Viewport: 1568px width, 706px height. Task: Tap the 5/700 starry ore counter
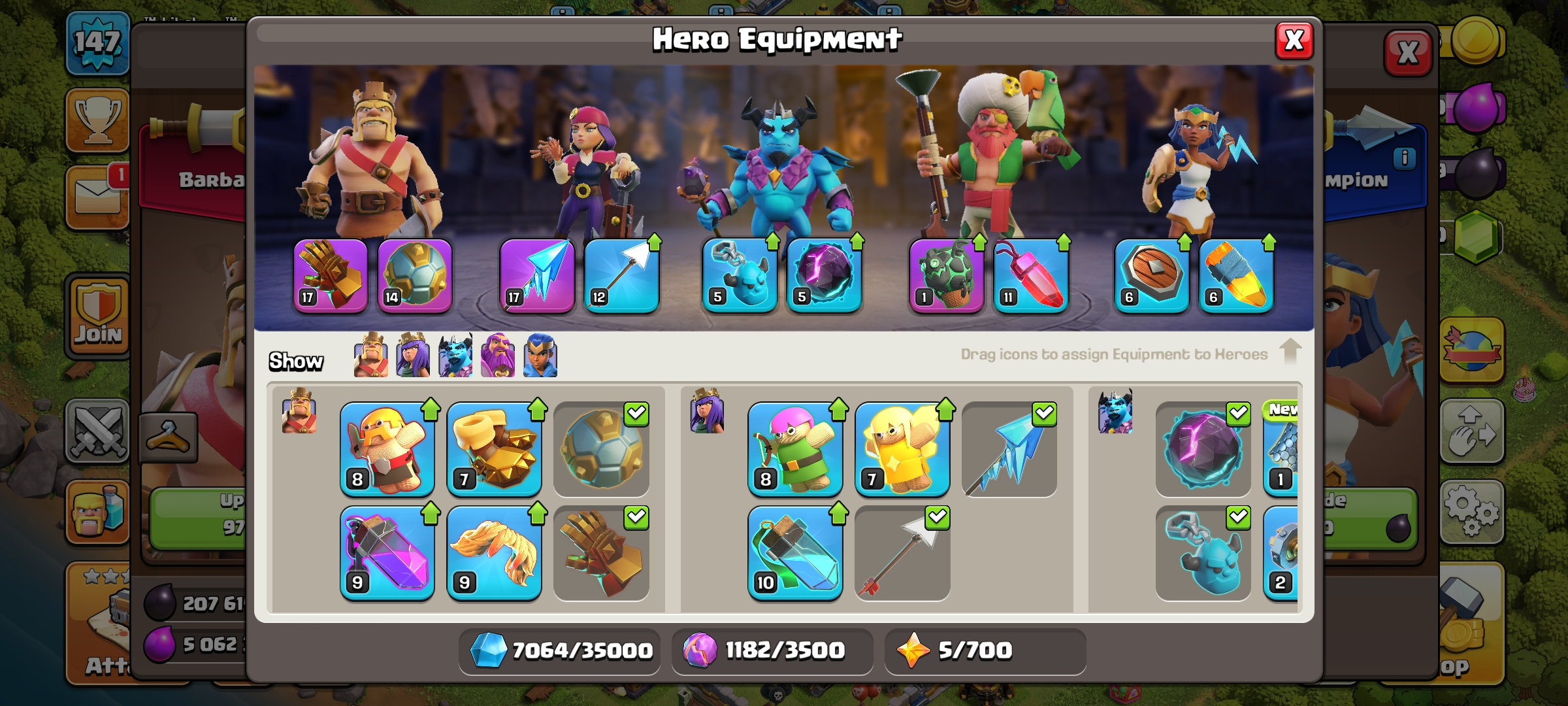985,651
